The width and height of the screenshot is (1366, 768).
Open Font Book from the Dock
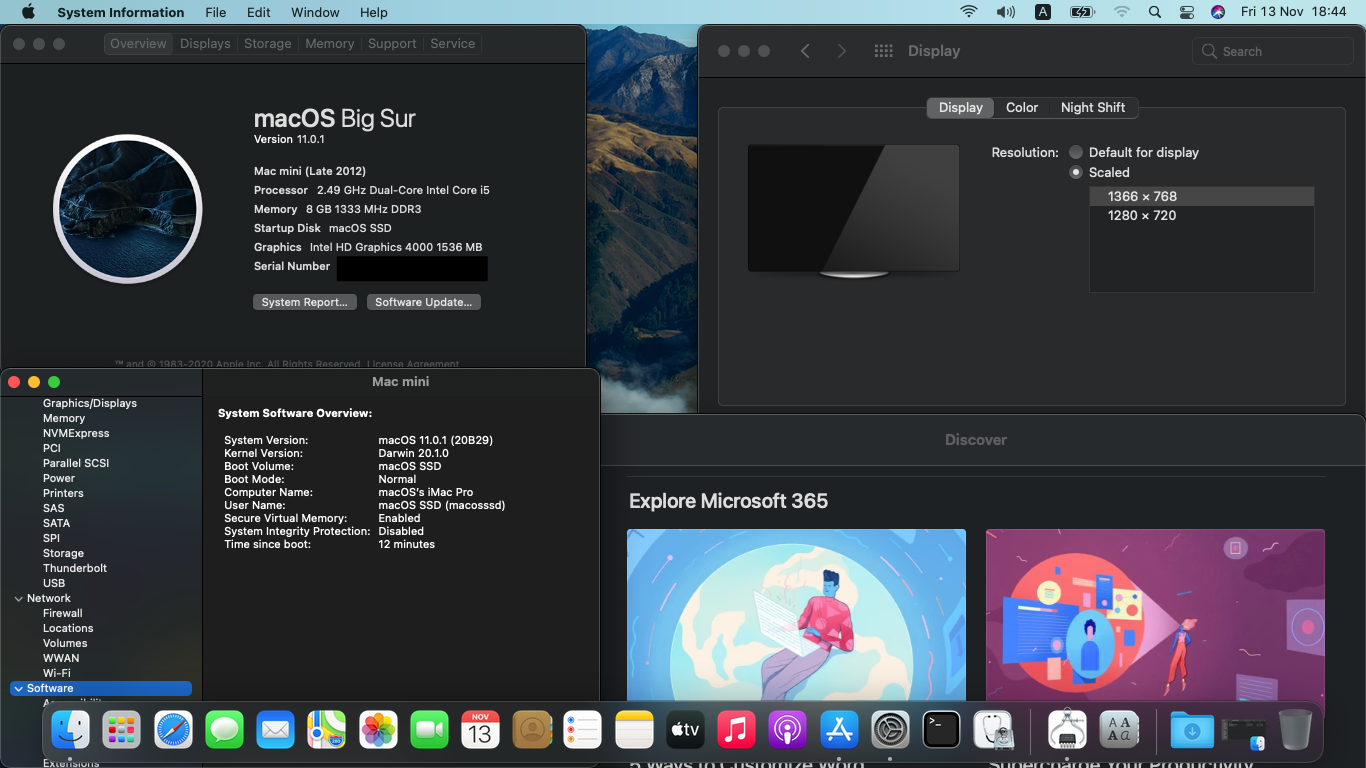[x=1119, y=730]
